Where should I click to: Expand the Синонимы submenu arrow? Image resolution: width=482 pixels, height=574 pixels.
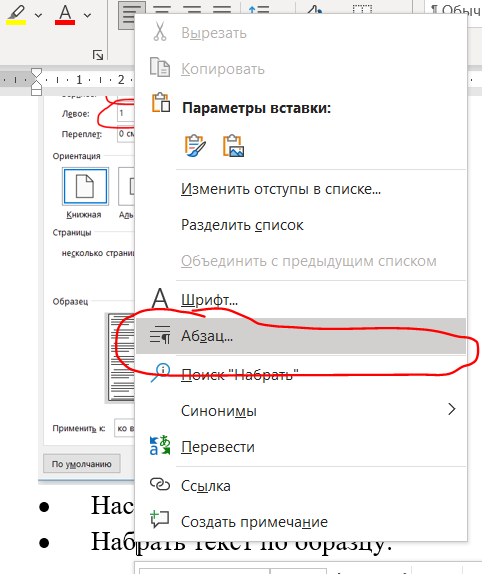[x=452, y=409]
